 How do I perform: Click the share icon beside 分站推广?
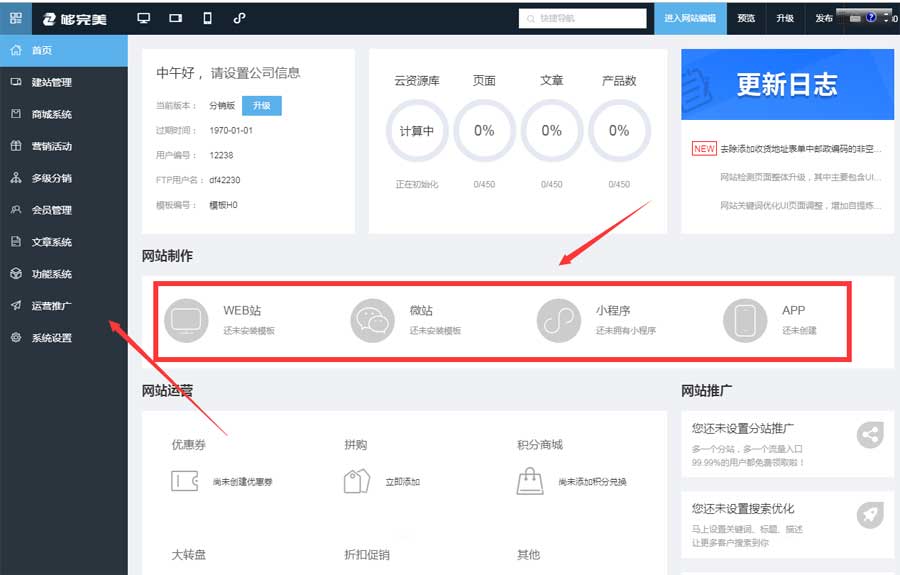point(870,435)
